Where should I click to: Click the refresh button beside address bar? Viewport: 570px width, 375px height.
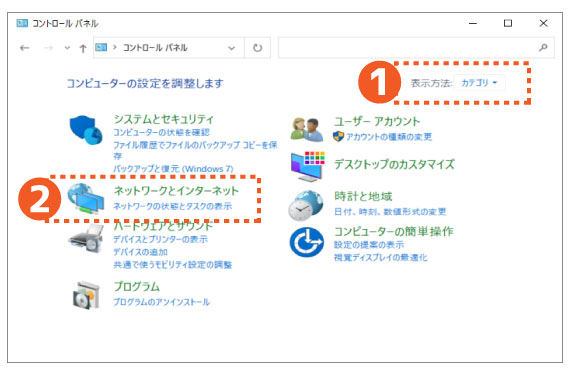coord(257,48)
